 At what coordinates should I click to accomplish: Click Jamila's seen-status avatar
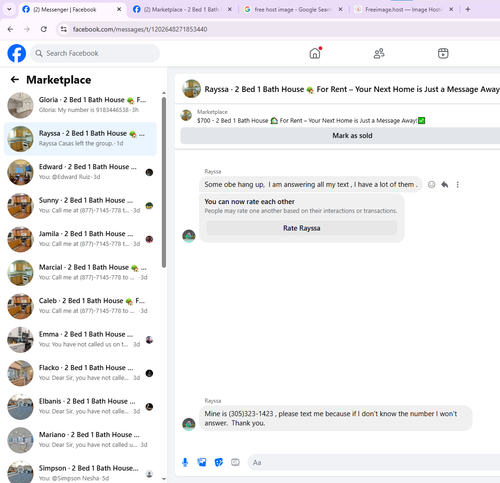tap(149, 239)
